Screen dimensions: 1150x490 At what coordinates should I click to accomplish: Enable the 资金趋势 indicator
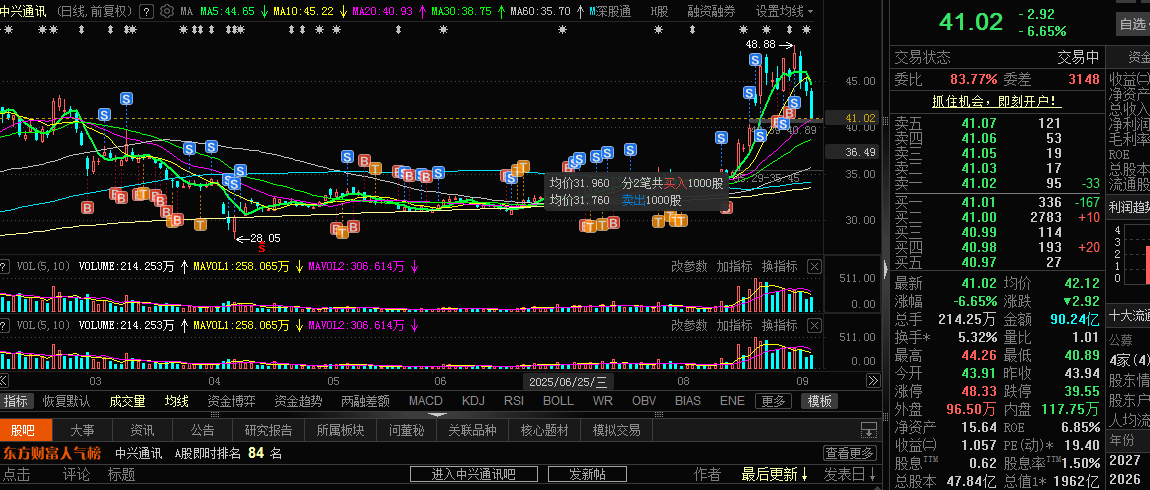tap(298, 401)
